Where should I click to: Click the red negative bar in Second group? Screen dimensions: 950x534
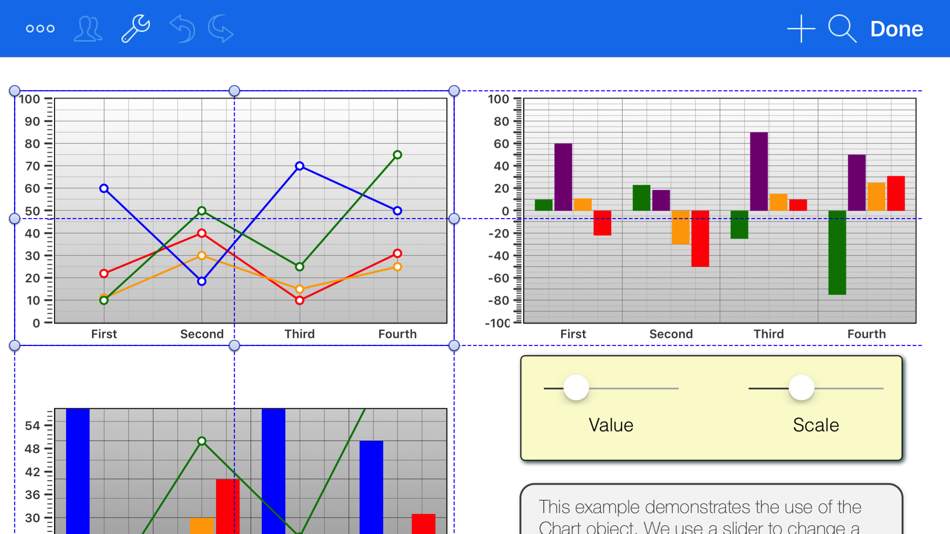pos(700,239)
